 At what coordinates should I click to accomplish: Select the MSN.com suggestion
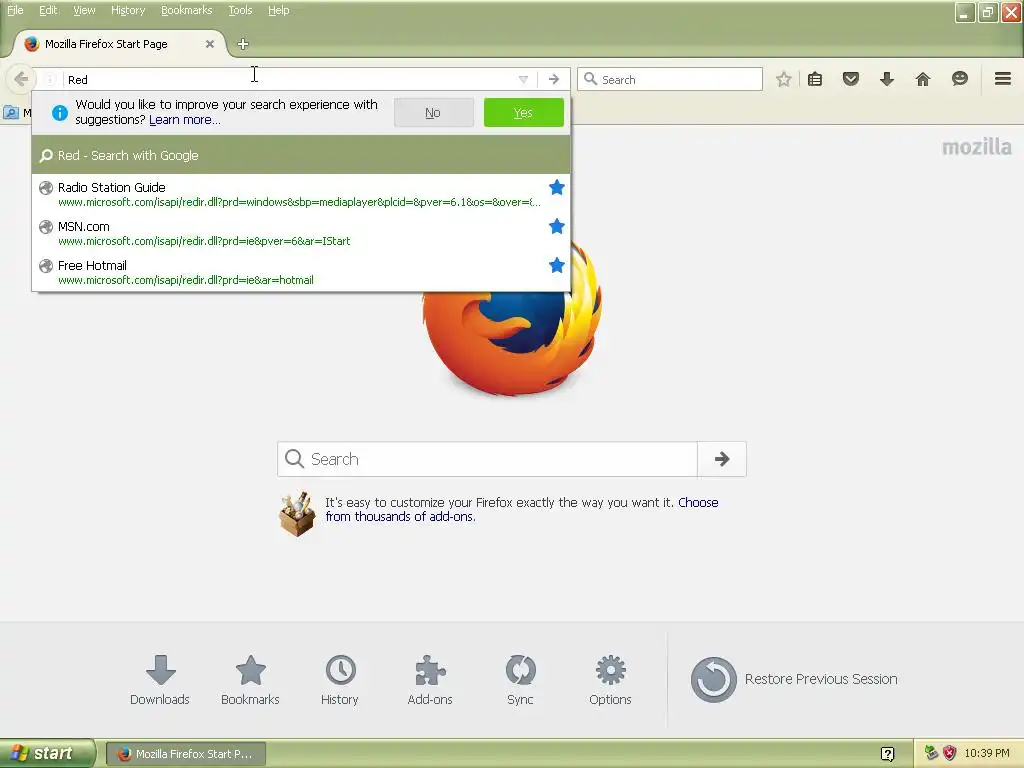click(x=301, y=233)
